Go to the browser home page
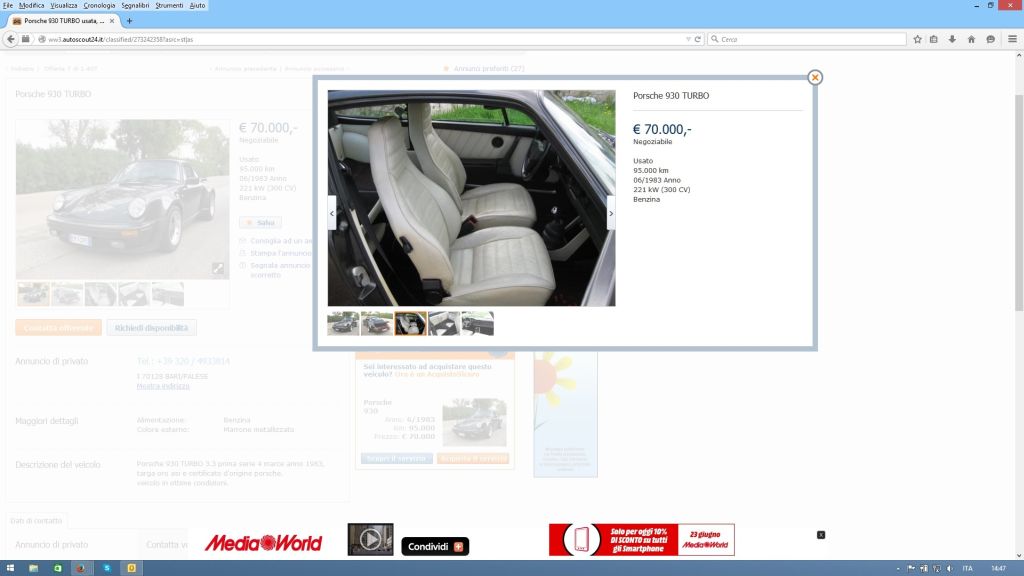 click(971, 39)
